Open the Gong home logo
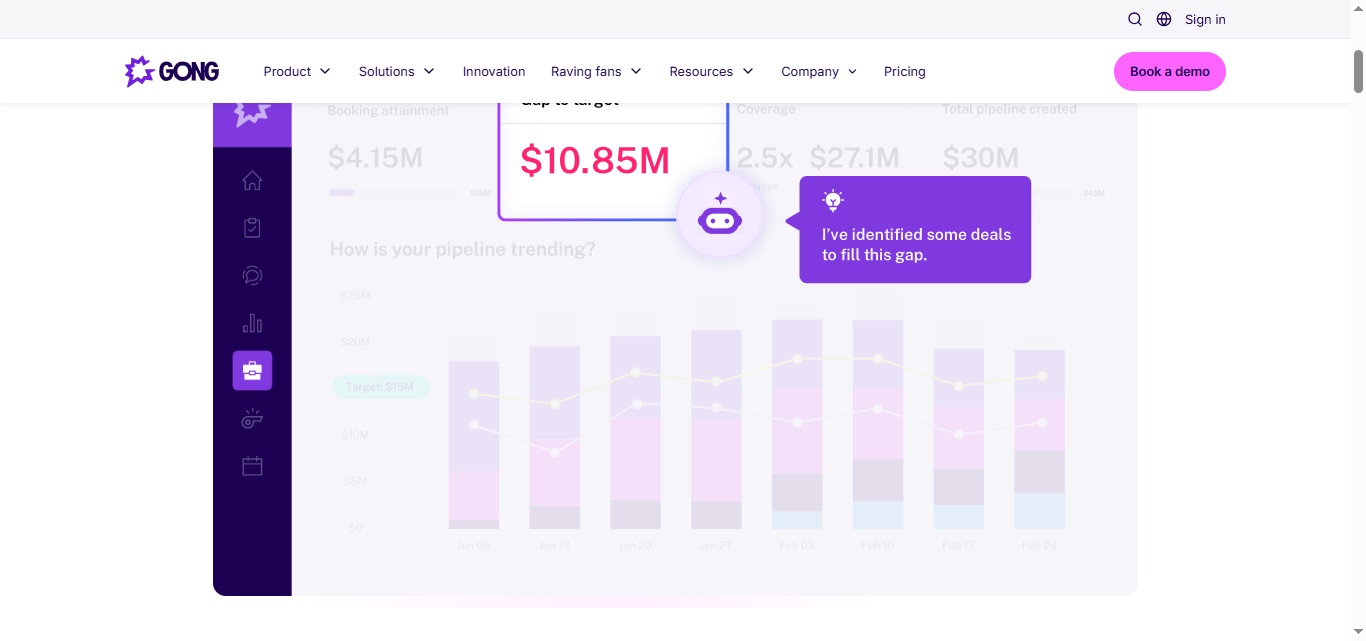This screenshot has width=1366, height=641. (171, 71)
